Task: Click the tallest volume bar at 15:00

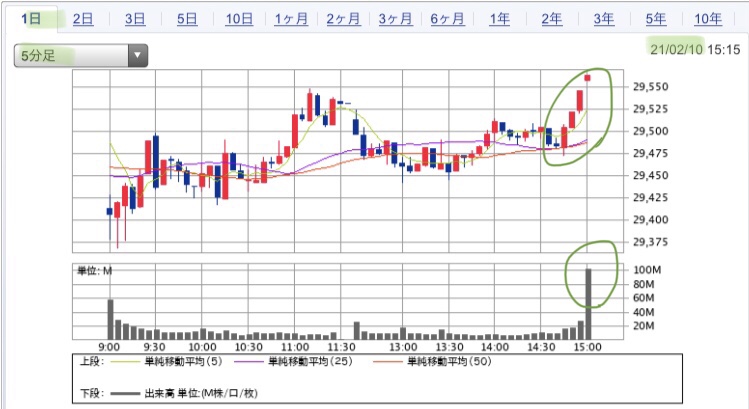Action: pyautogui.click(x=588, y=304)
